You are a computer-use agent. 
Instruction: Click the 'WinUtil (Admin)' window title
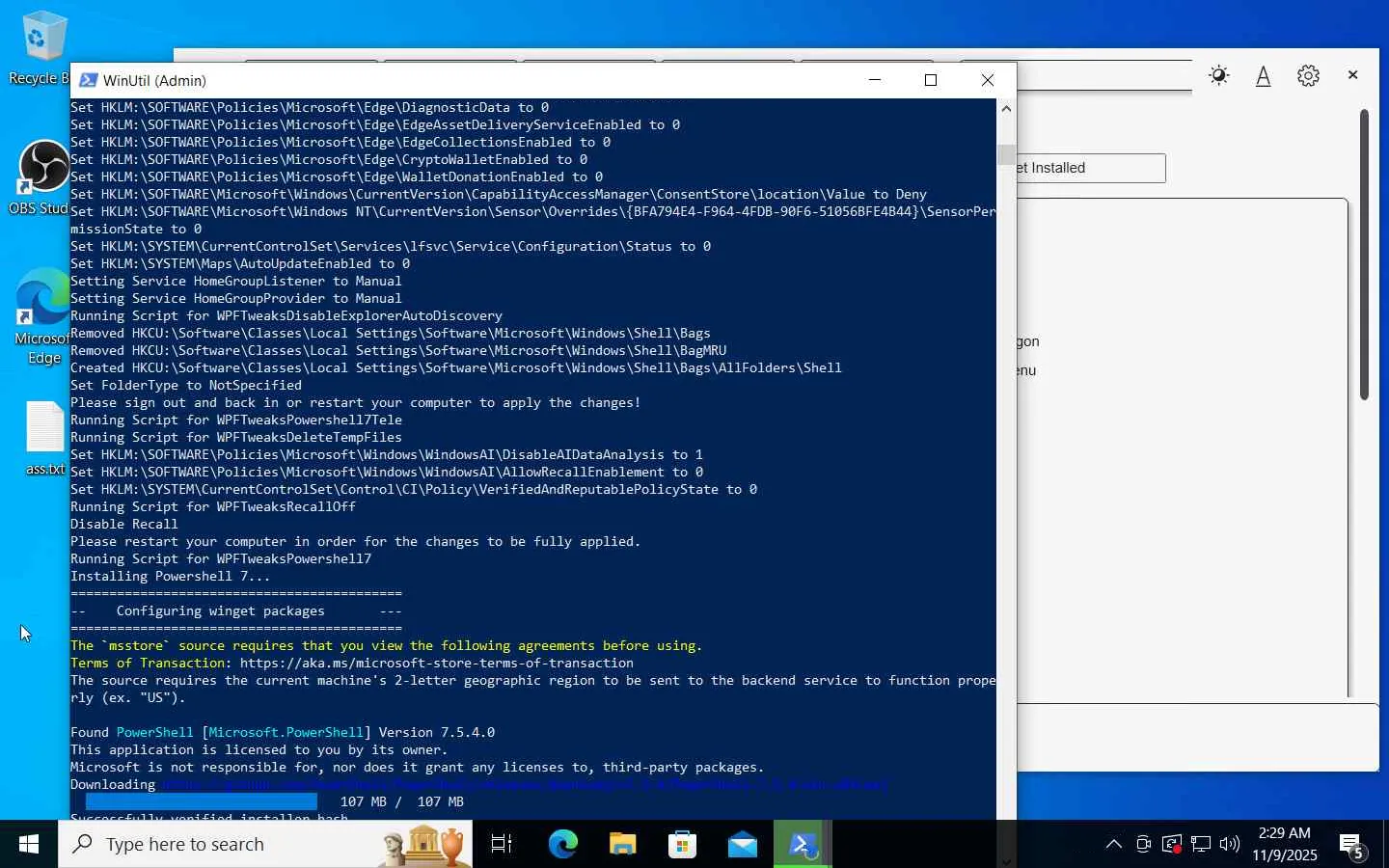click(154, 81)
